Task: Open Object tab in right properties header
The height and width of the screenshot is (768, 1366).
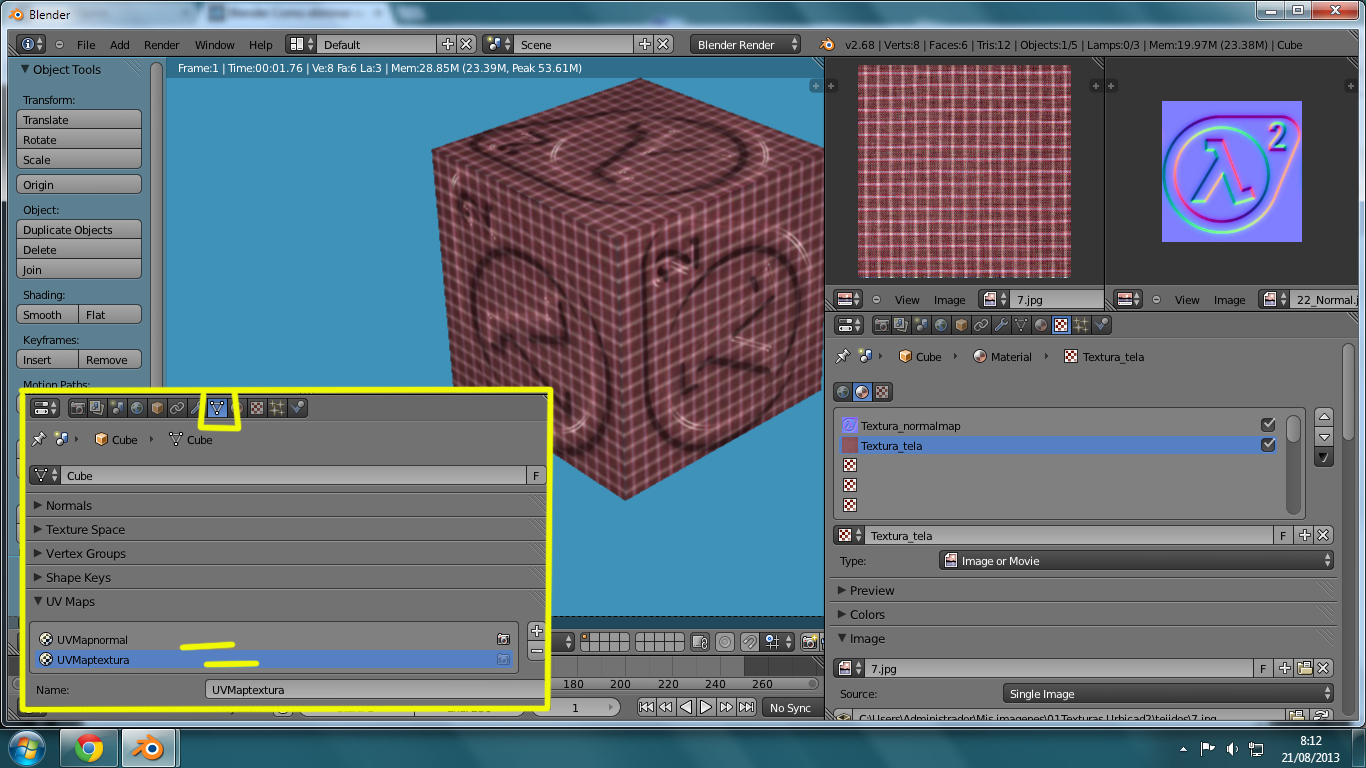Action: click(961, 325)
